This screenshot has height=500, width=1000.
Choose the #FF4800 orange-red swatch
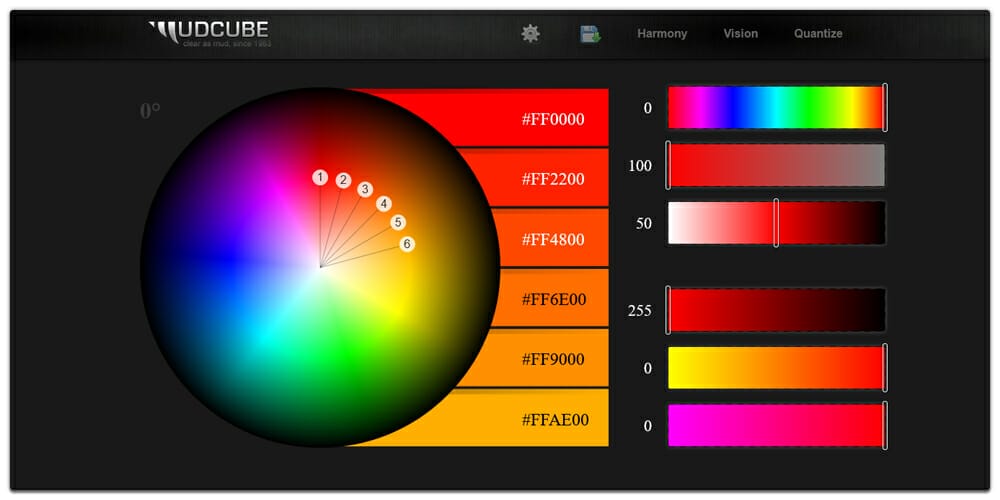(550, 238)
